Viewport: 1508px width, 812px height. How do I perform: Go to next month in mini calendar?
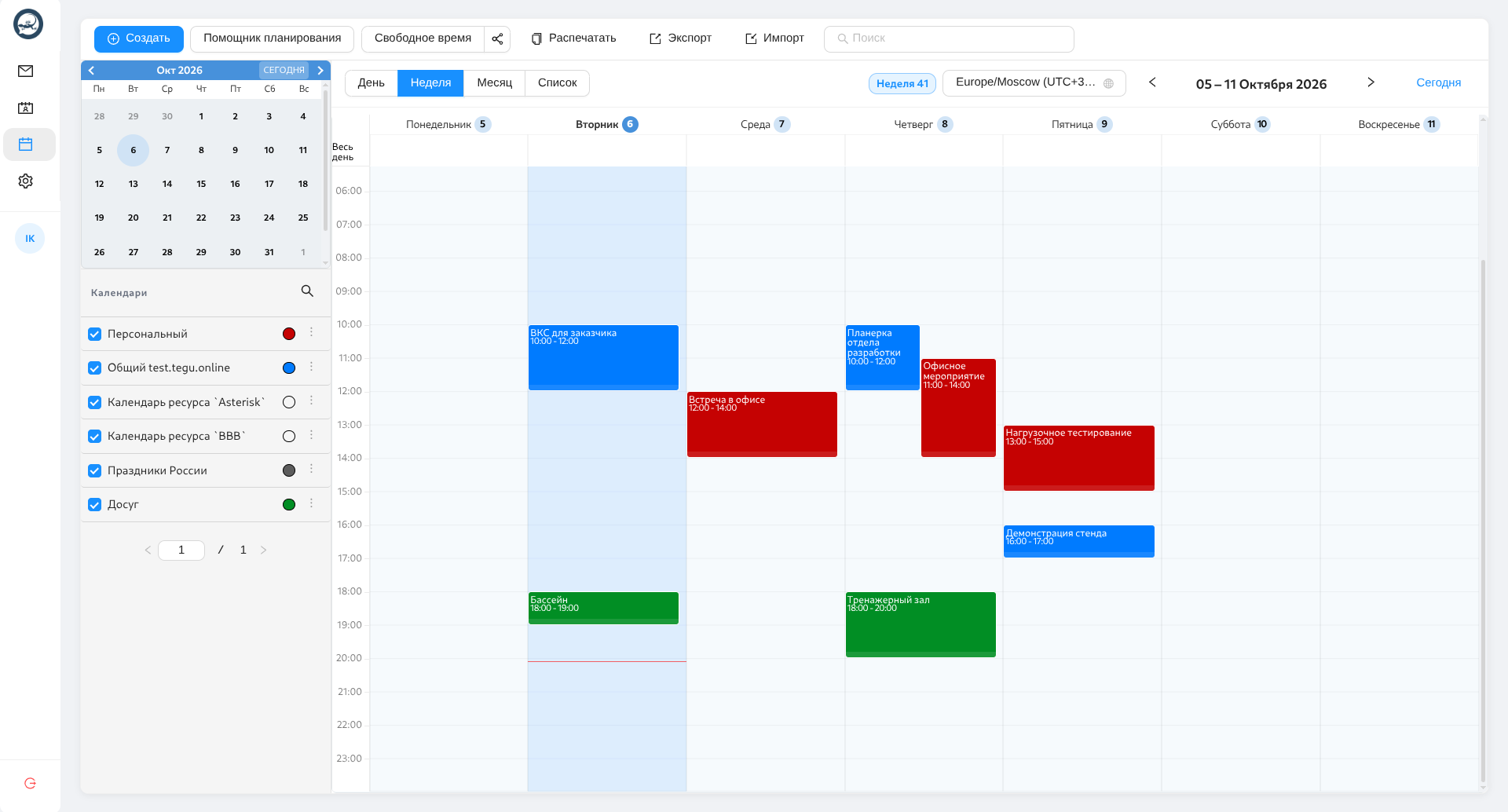320,71
